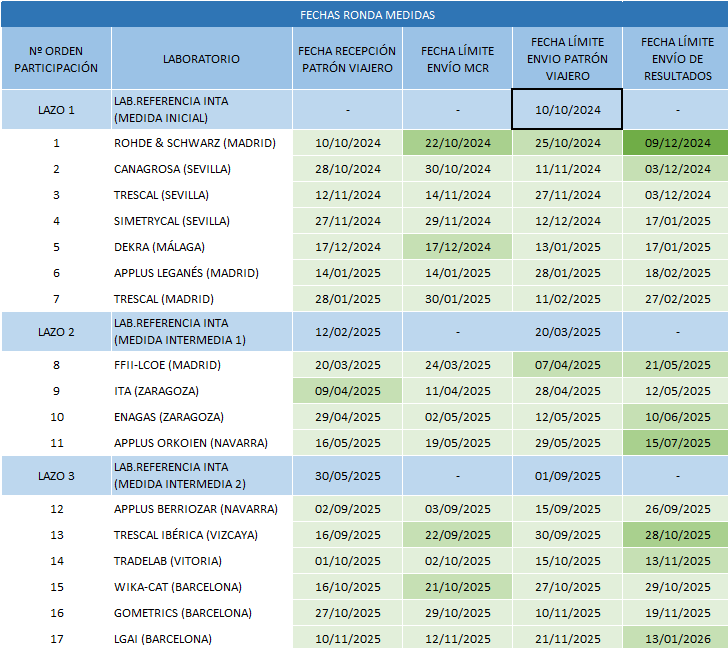Click the WIKA-CAT (BARCELONA) cell
728x648 pixels.
[x=201, y=587]
